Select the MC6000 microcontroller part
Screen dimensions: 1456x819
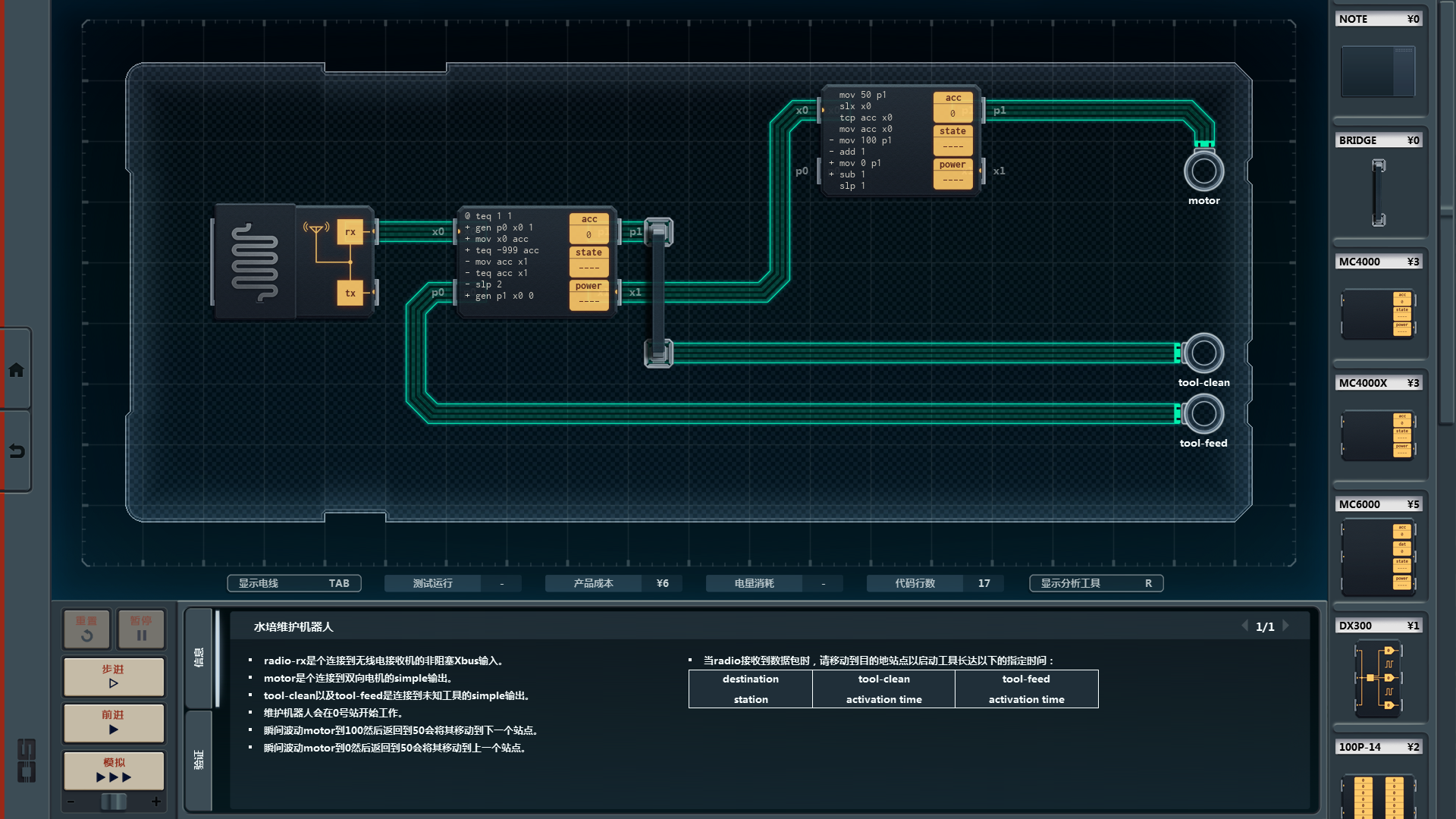pyautogui.click(x=1378, y=557)
